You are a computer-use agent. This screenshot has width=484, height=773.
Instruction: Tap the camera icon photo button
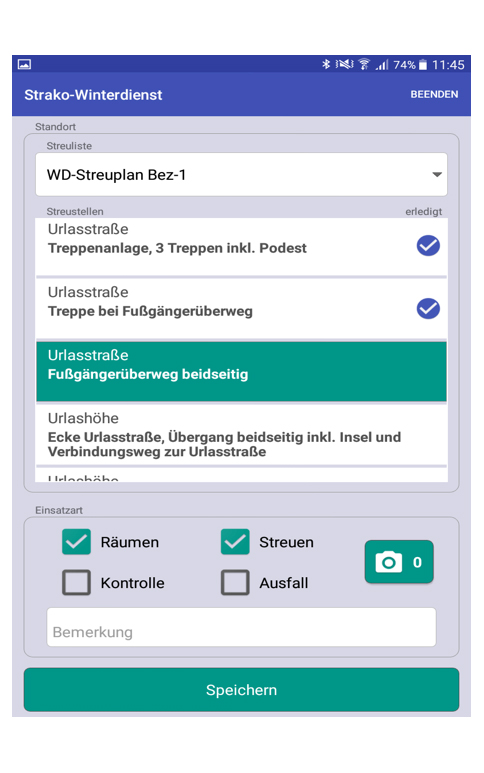pos(399,562)
